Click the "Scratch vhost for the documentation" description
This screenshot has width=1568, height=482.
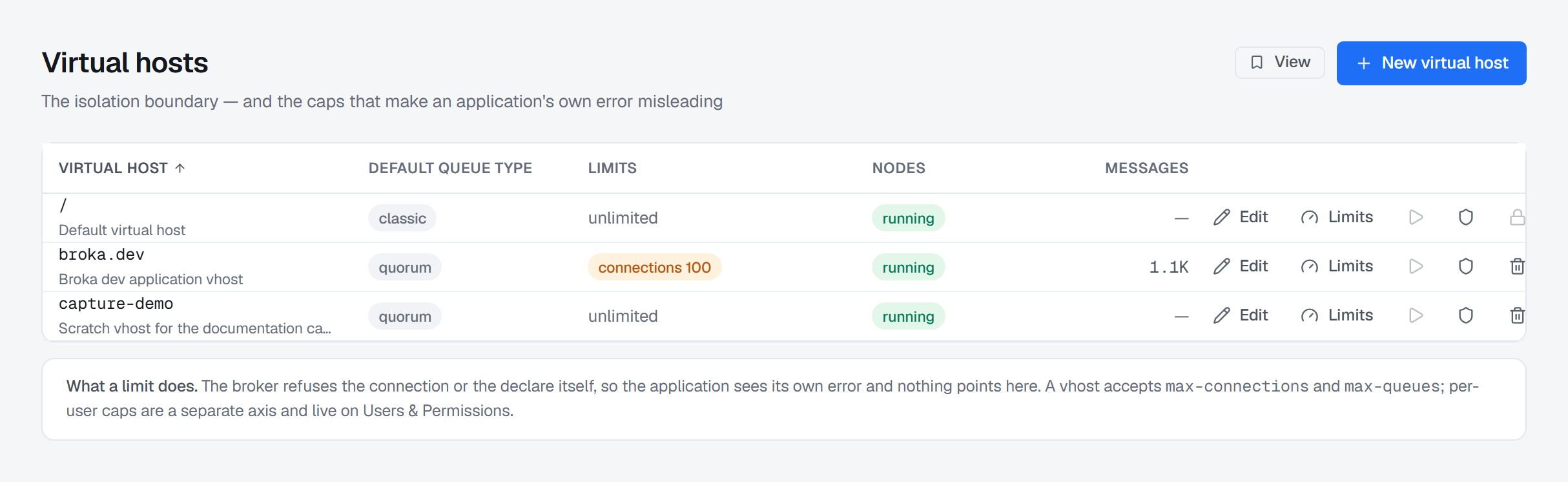pos(194,328)
